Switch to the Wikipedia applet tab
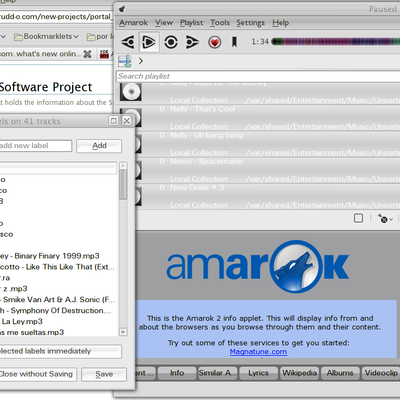The image size is (400, 400). (299, 373)
